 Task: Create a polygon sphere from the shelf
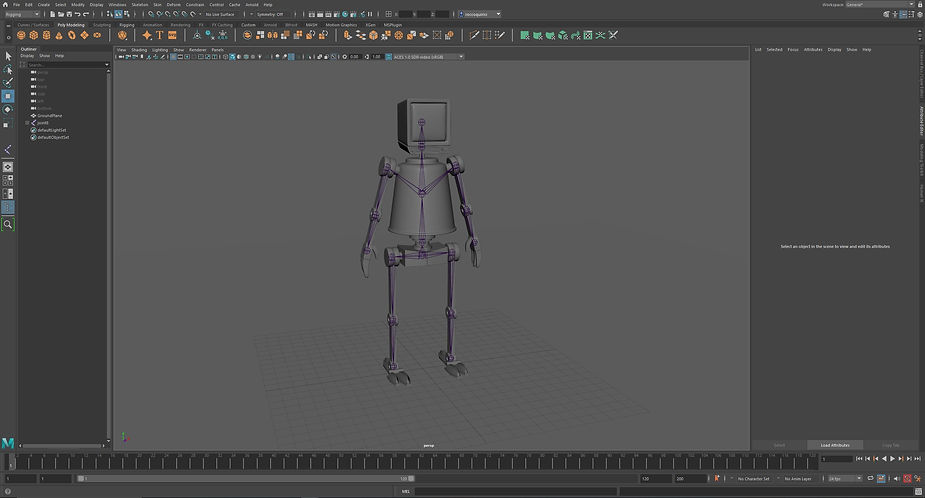(21, 35)
